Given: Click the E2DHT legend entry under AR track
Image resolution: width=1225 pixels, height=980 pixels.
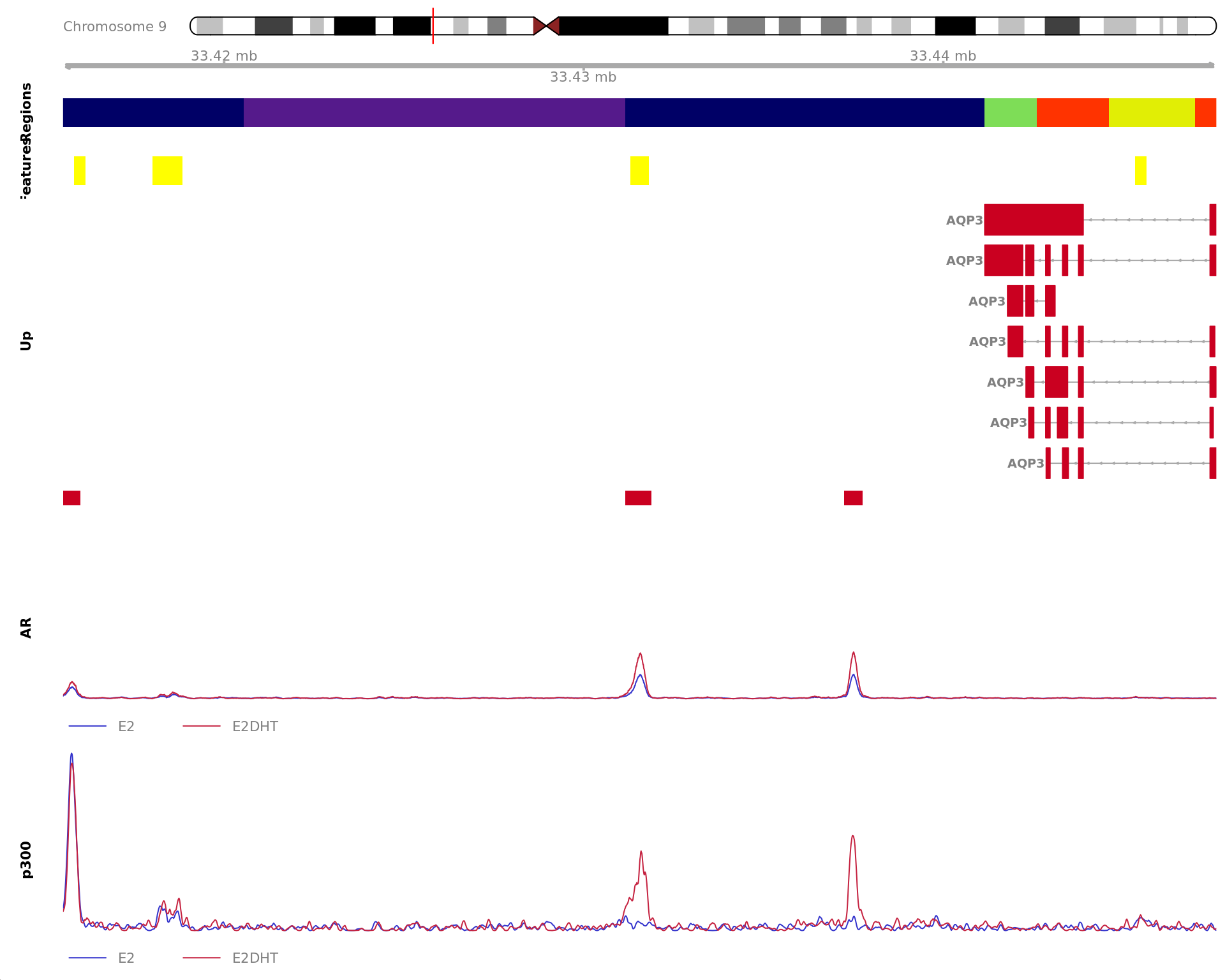Looking at the screenshot, I should click(231, 726).
